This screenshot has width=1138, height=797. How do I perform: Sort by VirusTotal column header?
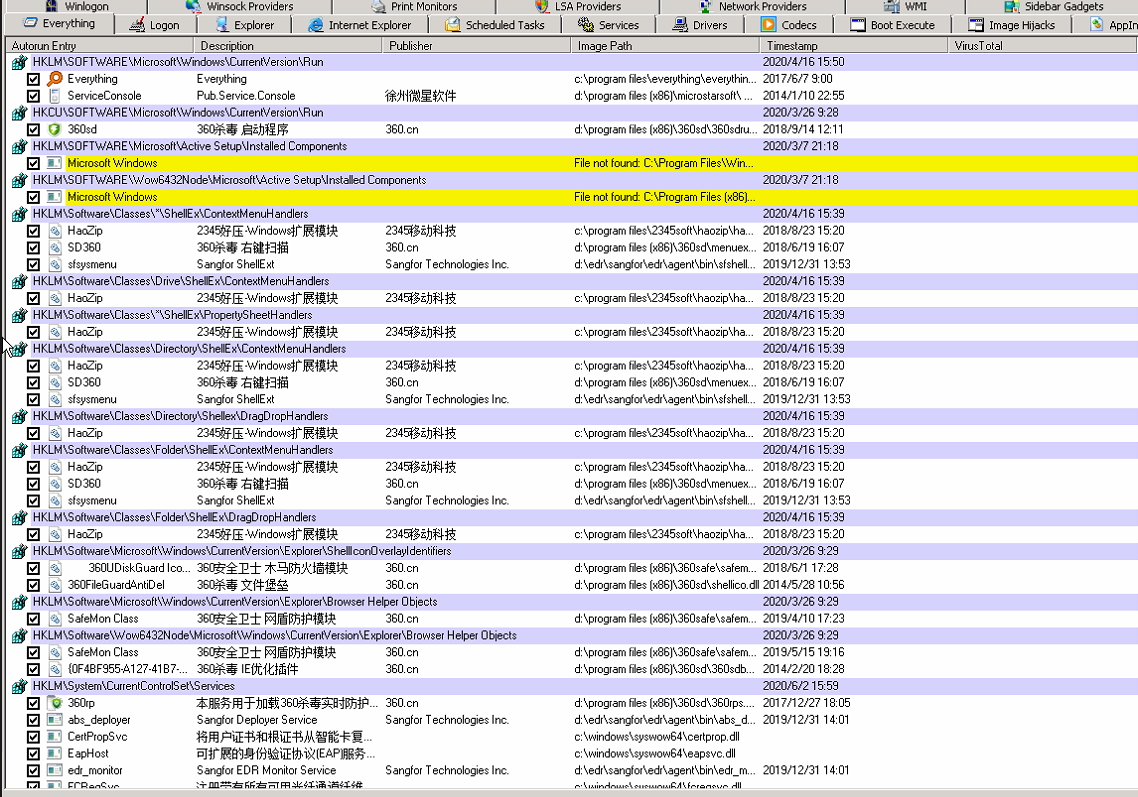(1042, 46)
